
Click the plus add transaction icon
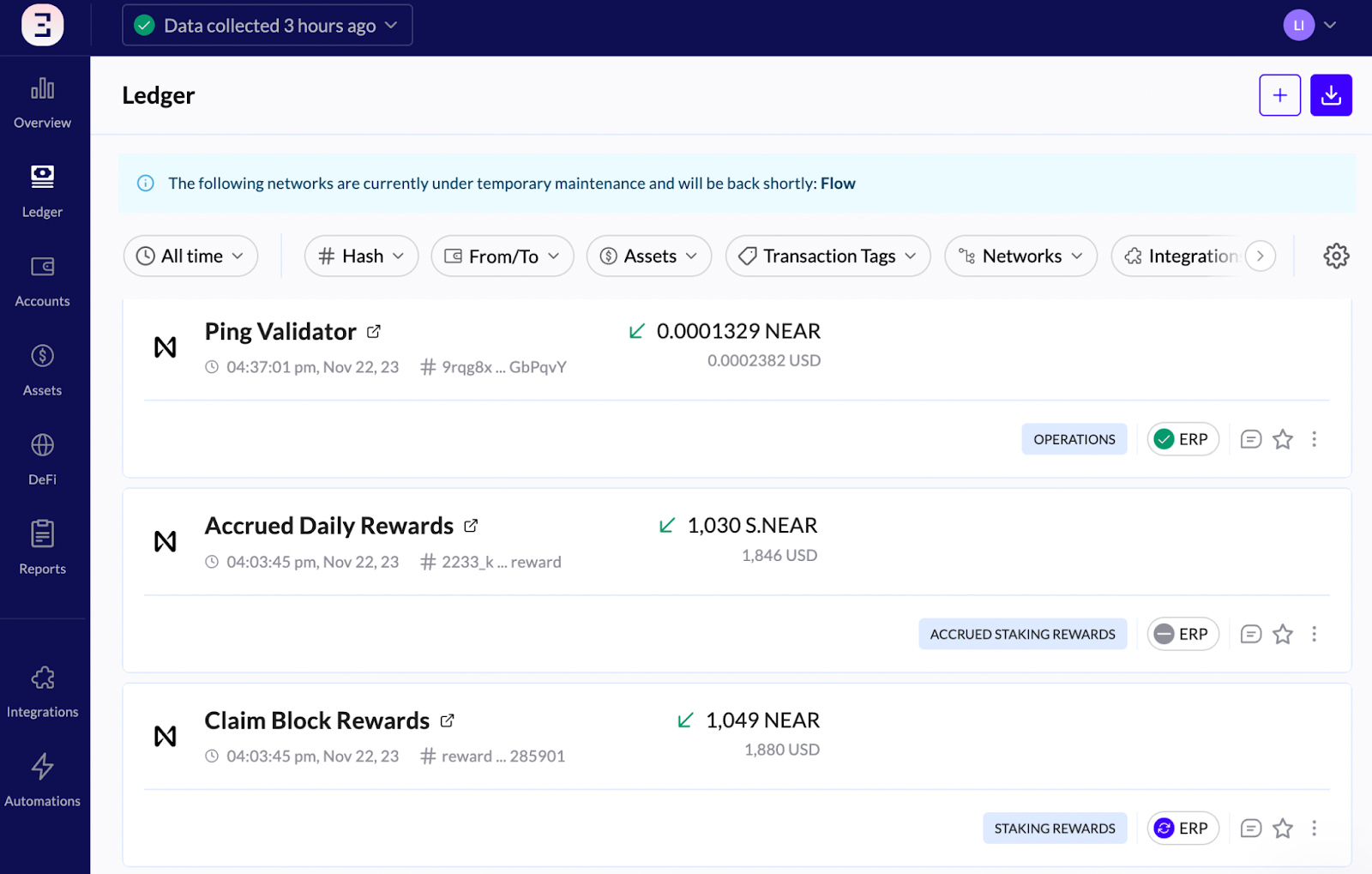pyautogui.click(x=1279, y=95)
